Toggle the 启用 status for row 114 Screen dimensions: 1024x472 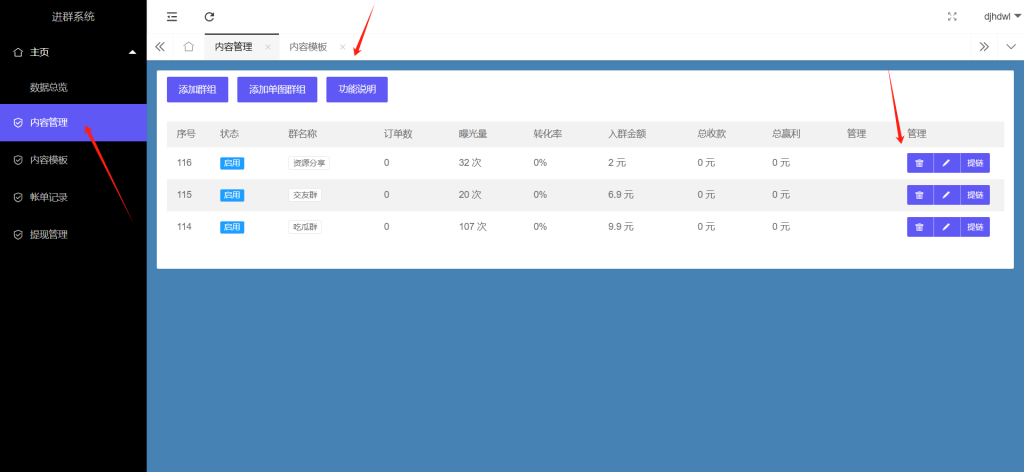point(232,227)
